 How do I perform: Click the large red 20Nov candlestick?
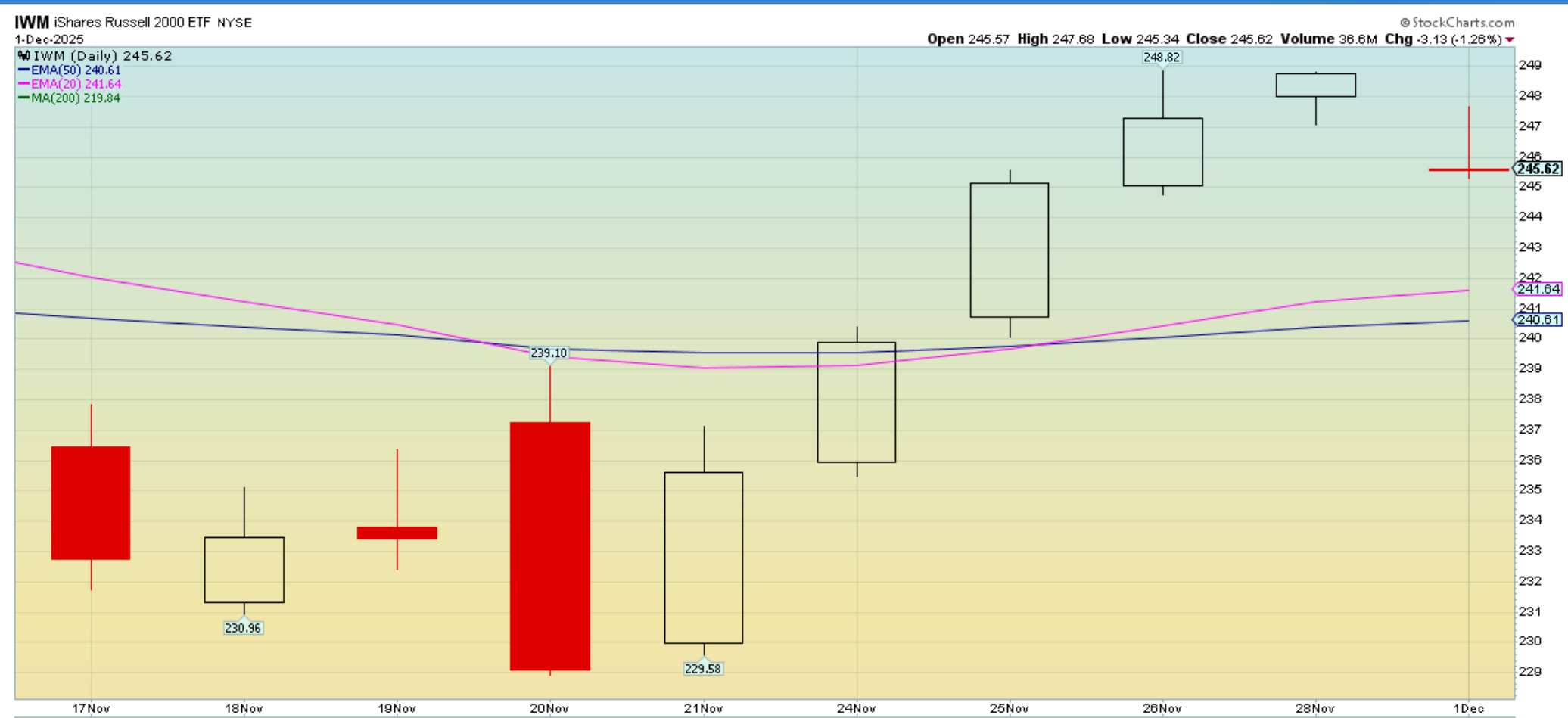[549, 545]
